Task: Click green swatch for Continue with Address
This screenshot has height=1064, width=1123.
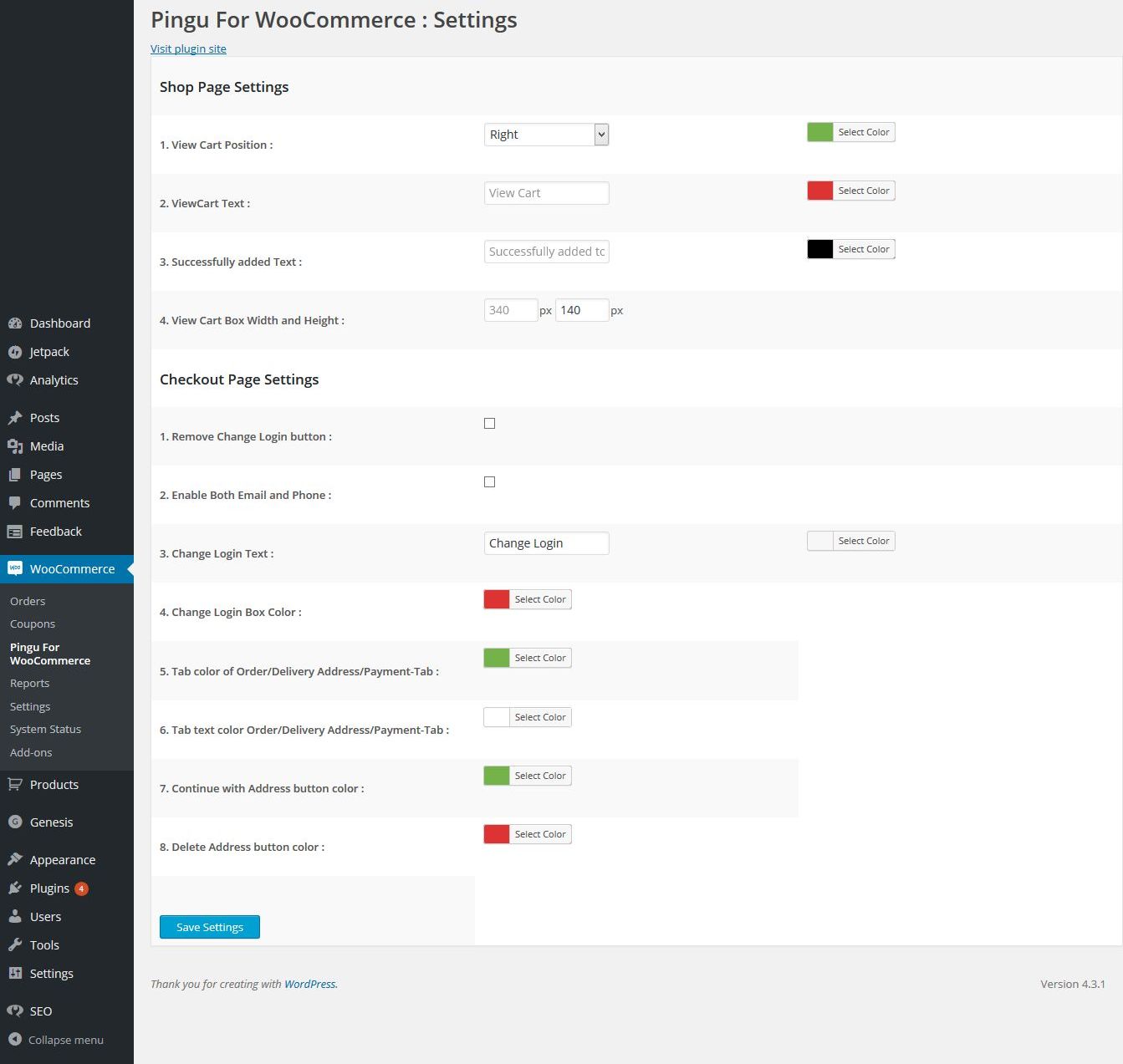Action: pos(497,776)
